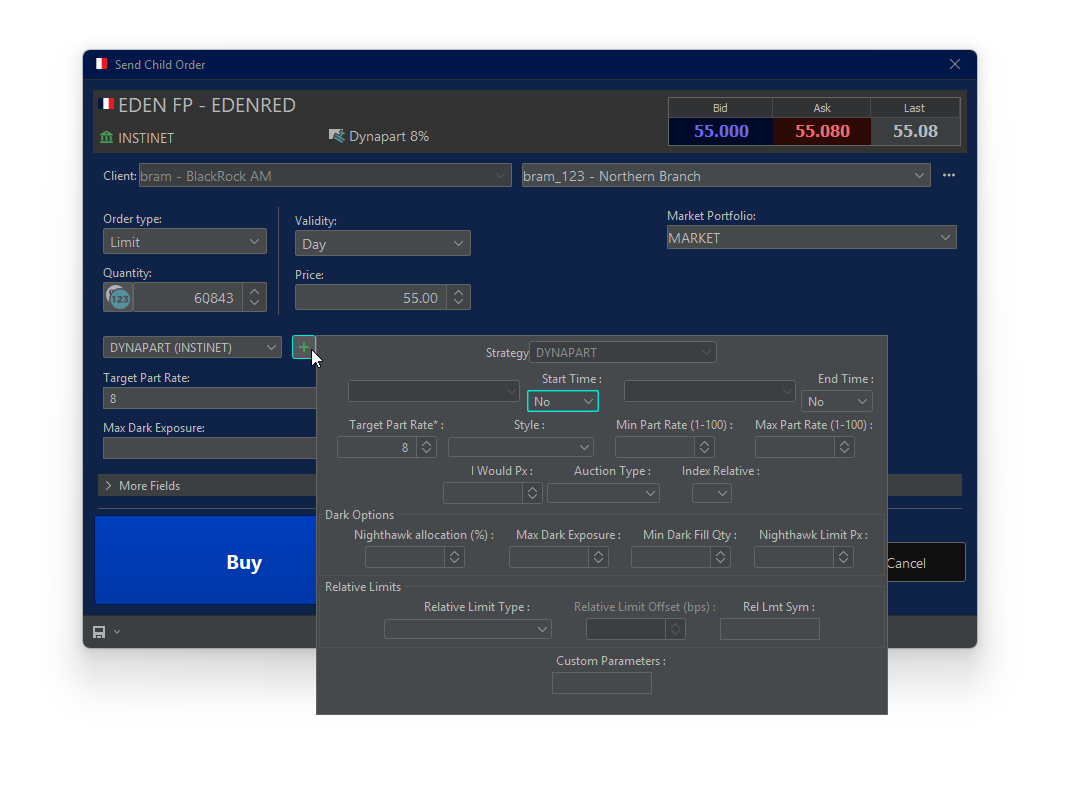The width and height of the screenshot is (1070, 795).
Task: Open the Validity Day dropdown
Action: (382, 244)
